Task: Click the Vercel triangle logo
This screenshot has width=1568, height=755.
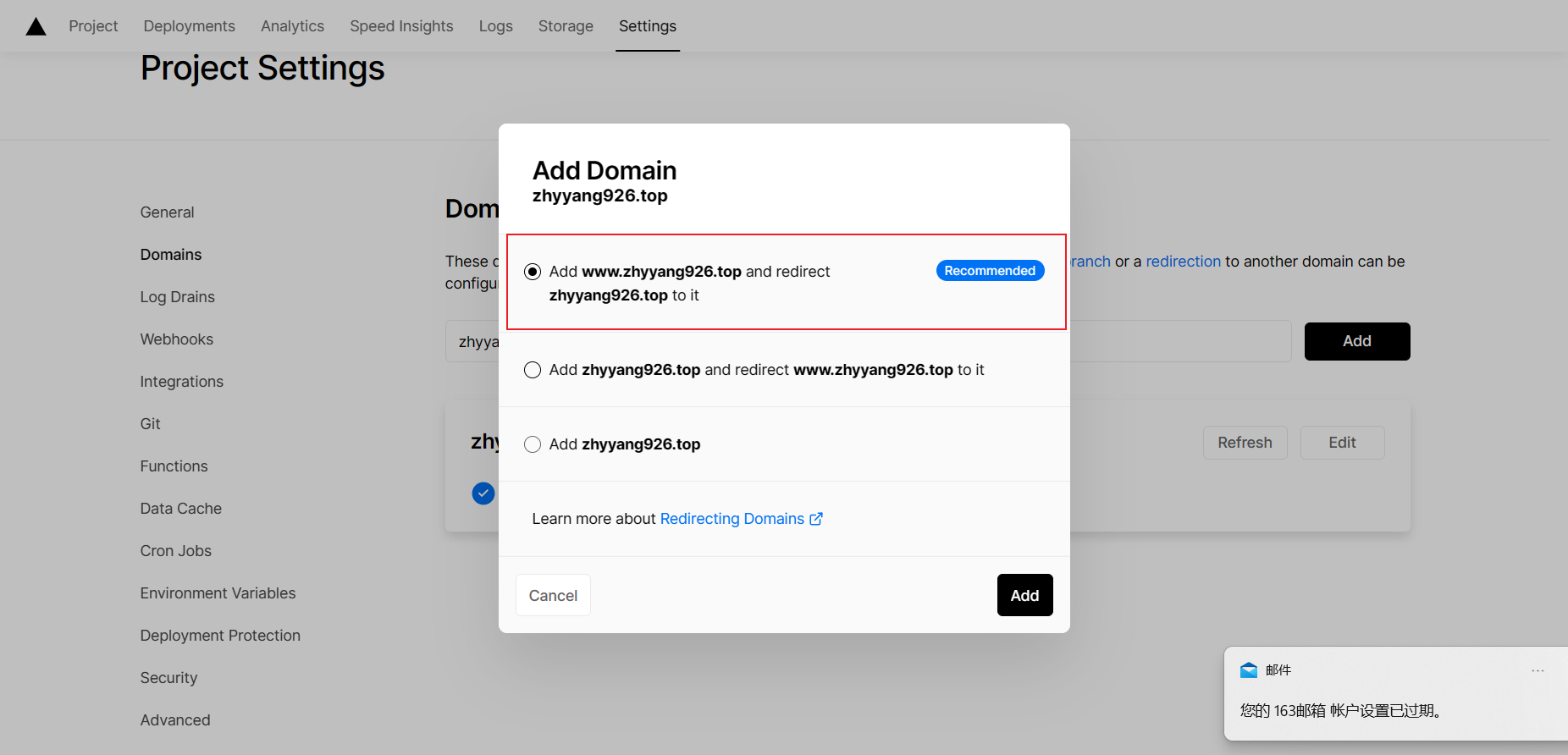Action: [36, 27]
